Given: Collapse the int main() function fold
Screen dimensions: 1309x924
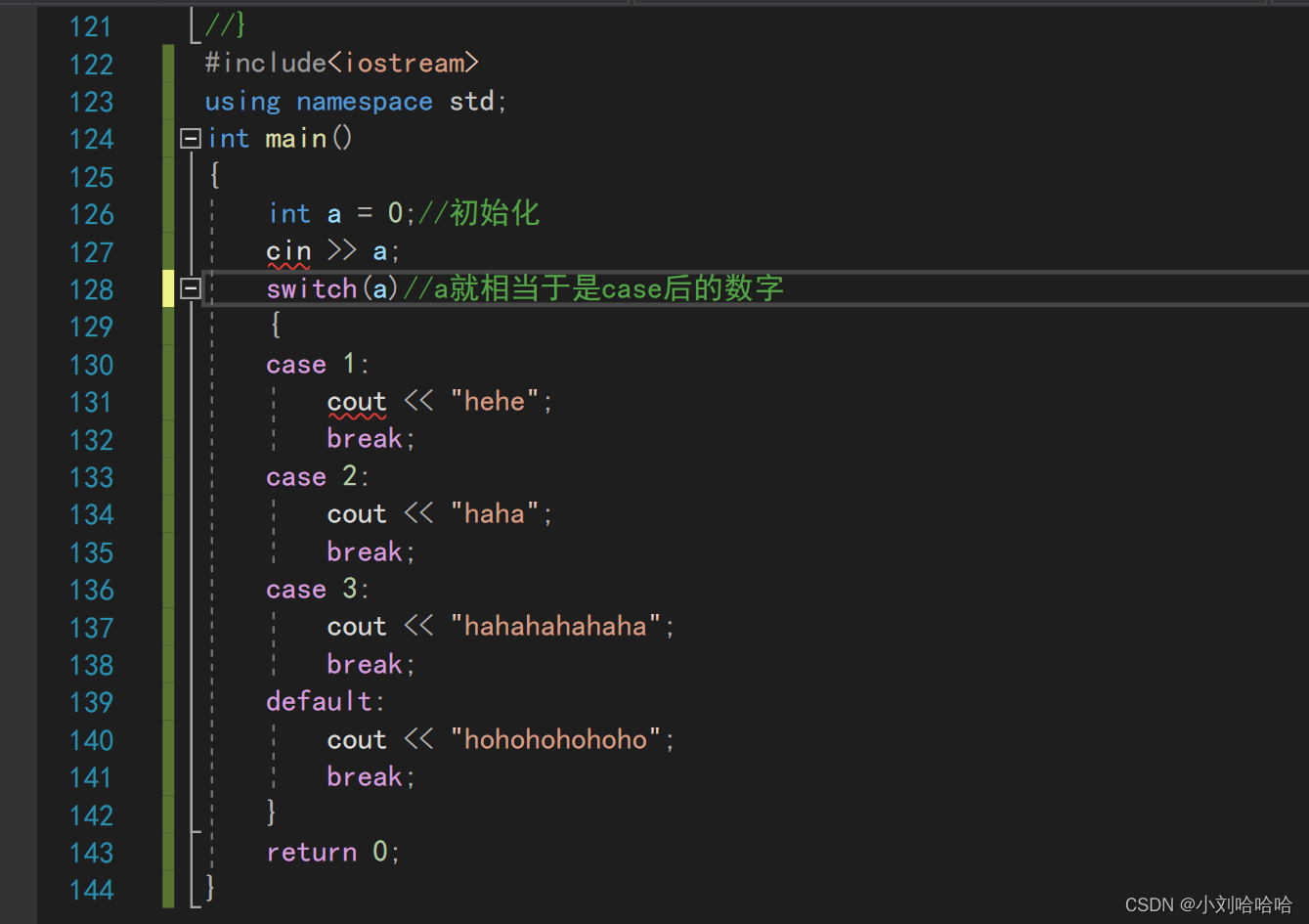Looking at the screenshot, I should (x=191, y=139).
